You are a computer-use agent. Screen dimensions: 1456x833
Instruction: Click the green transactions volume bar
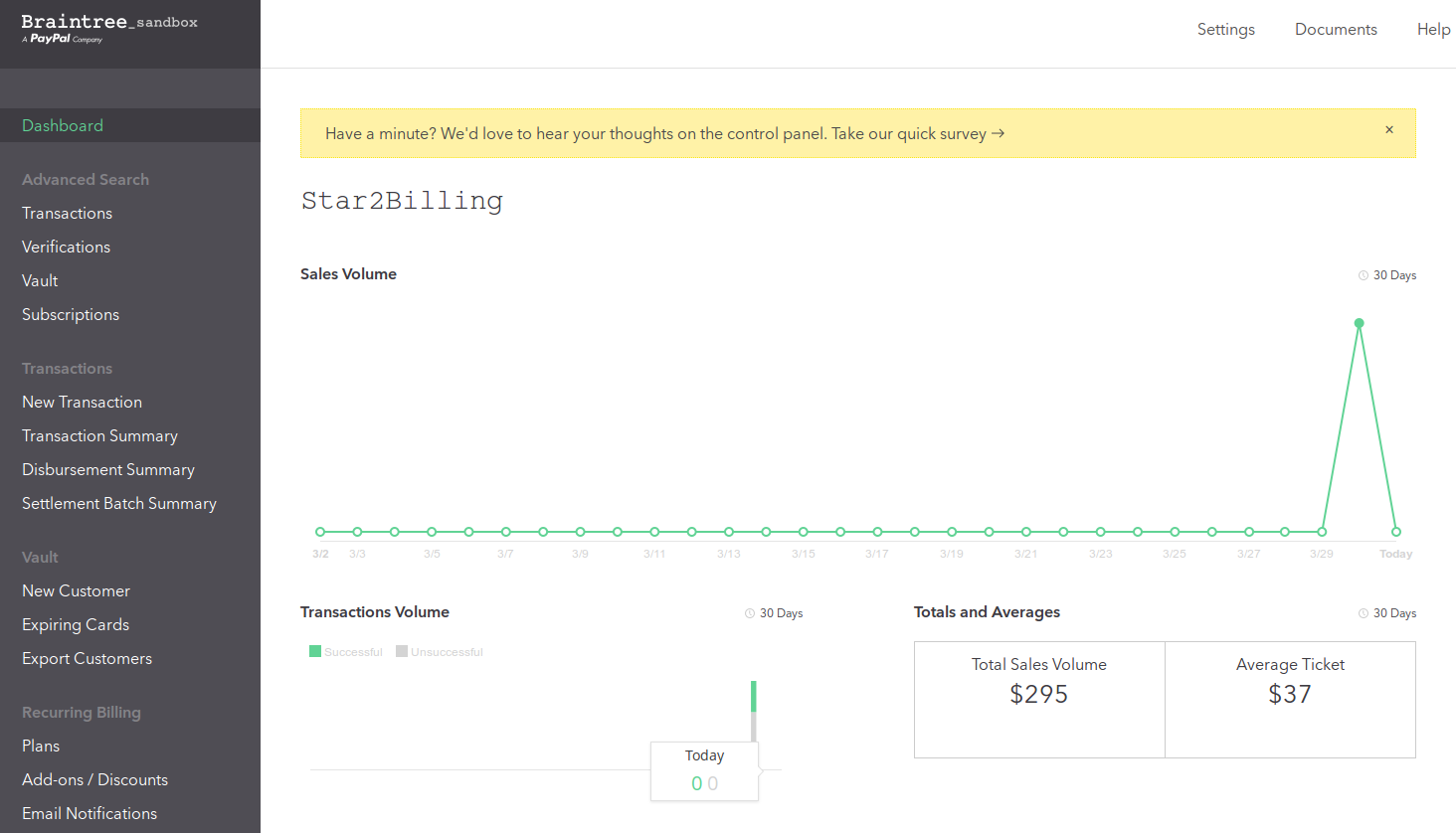tap(754, 696)
